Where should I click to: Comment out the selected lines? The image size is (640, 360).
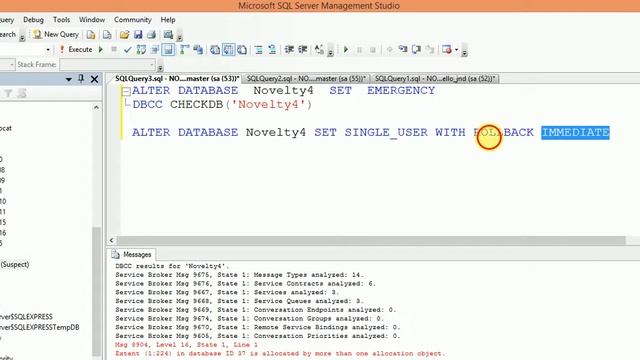pos(258,50)
